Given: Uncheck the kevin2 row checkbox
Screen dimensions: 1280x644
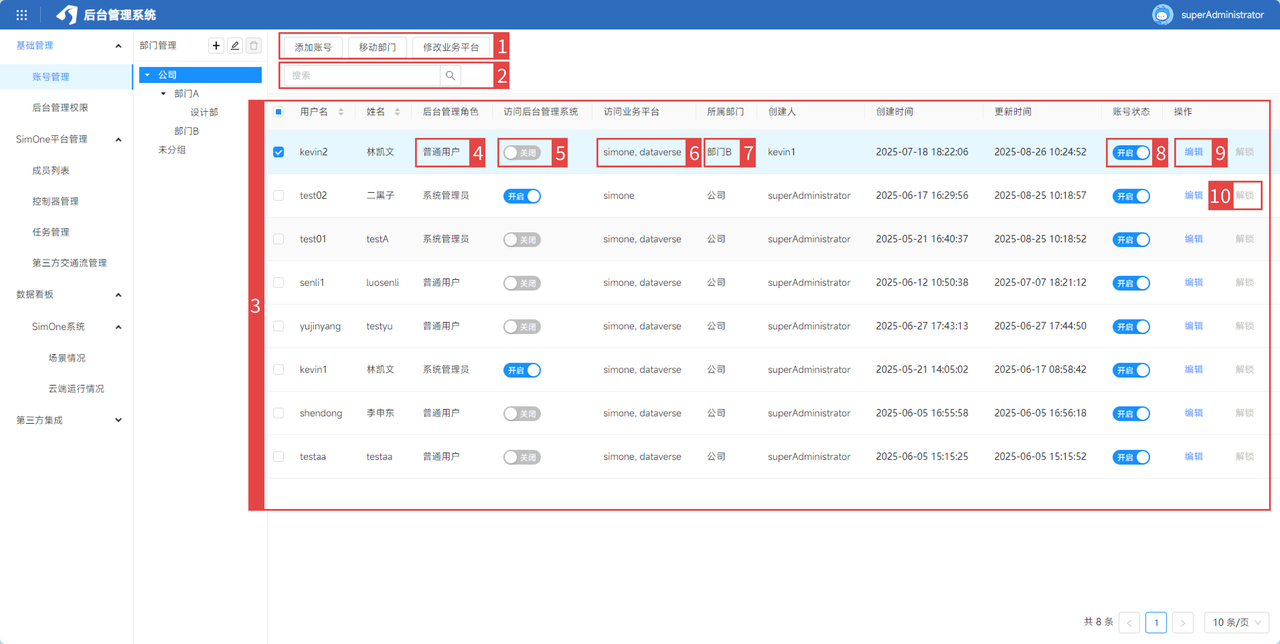Looking at the screenshot, I should (x=279, y=153).
